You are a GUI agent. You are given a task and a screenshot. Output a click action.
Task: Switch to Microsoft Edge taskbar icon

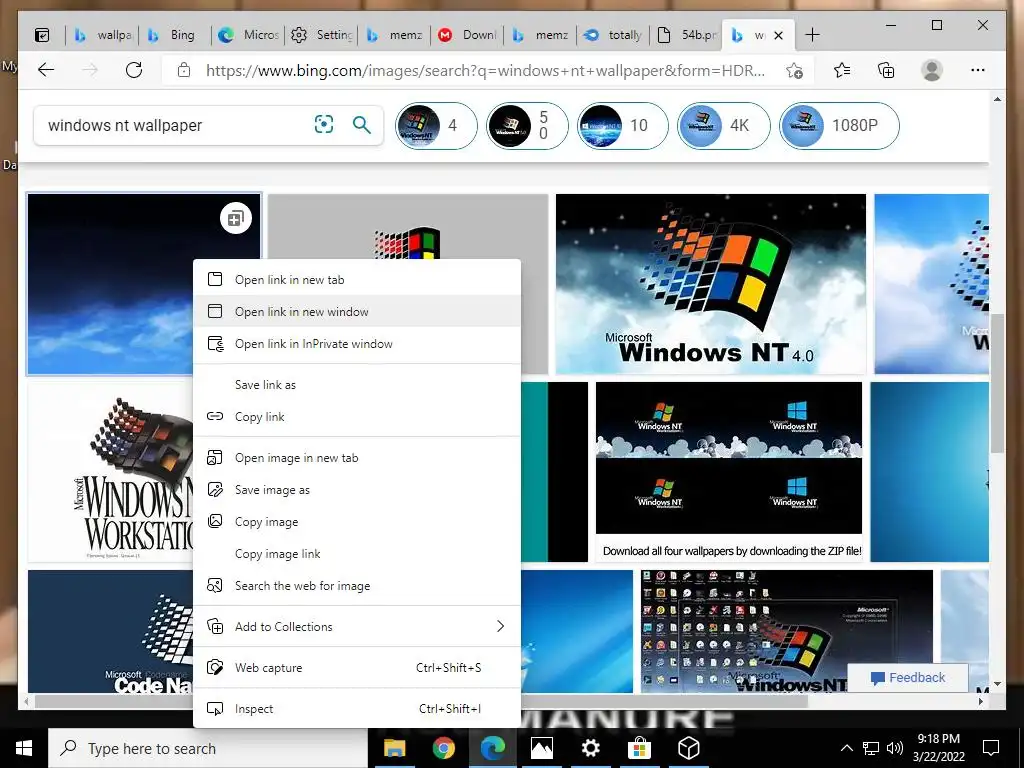coord(493,748)
